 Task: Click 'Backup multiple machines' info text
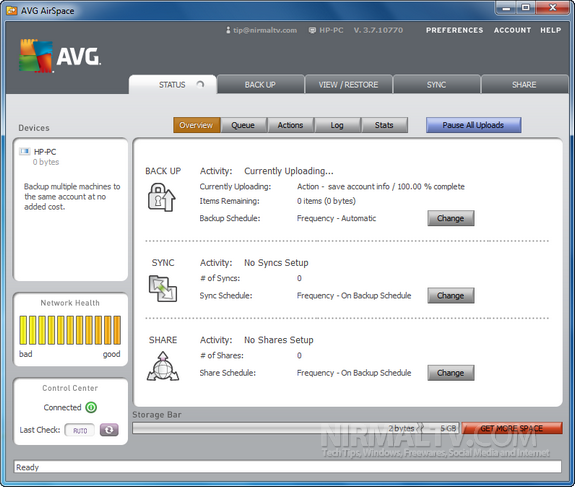coord(72,197)
